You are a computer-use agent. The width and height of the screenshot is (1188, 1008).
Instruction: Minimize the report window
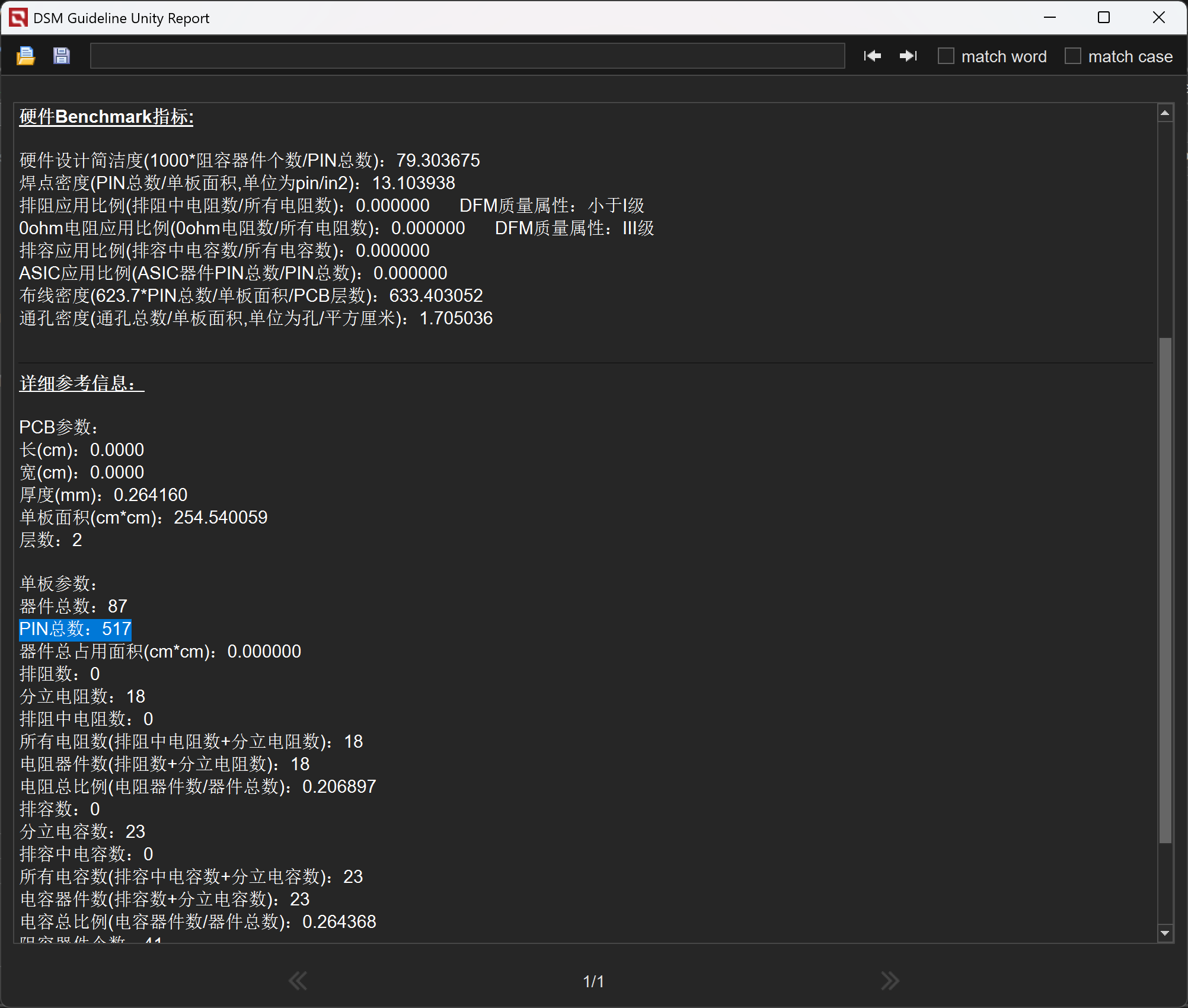[x=1050, y=18]
